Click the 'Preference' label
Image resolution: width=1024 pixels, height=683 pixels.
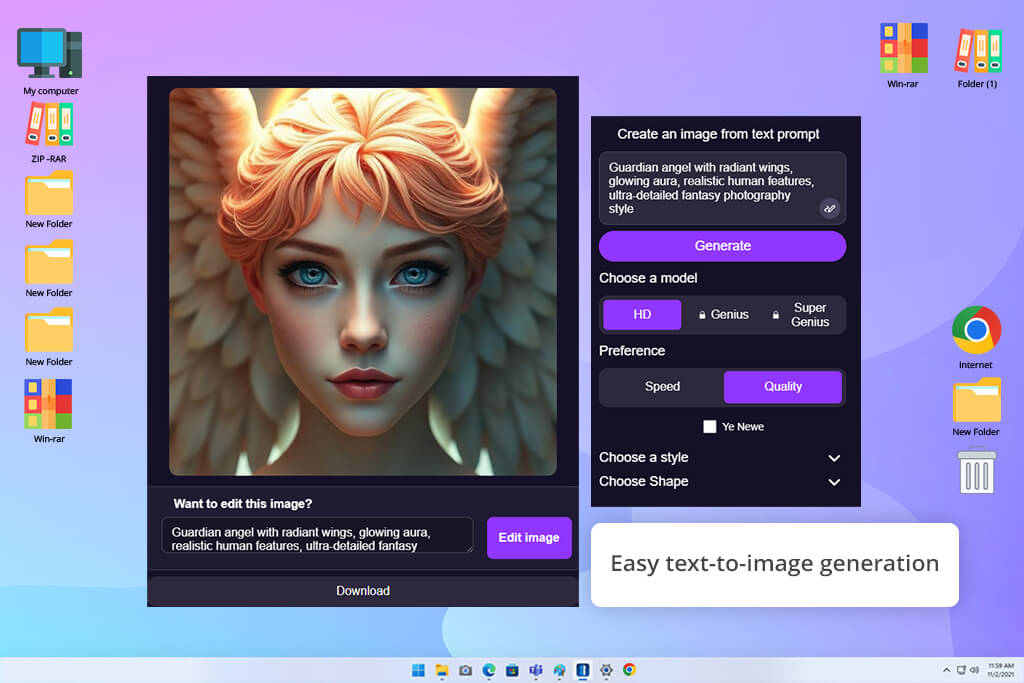[x=632, y=351]
